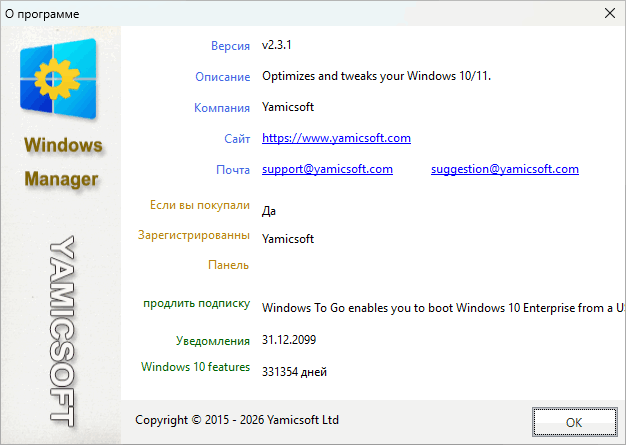Viewport: 626px width, 445px height.
Task: Click the Windows Manager gear logo
Action: coord(58,79)
